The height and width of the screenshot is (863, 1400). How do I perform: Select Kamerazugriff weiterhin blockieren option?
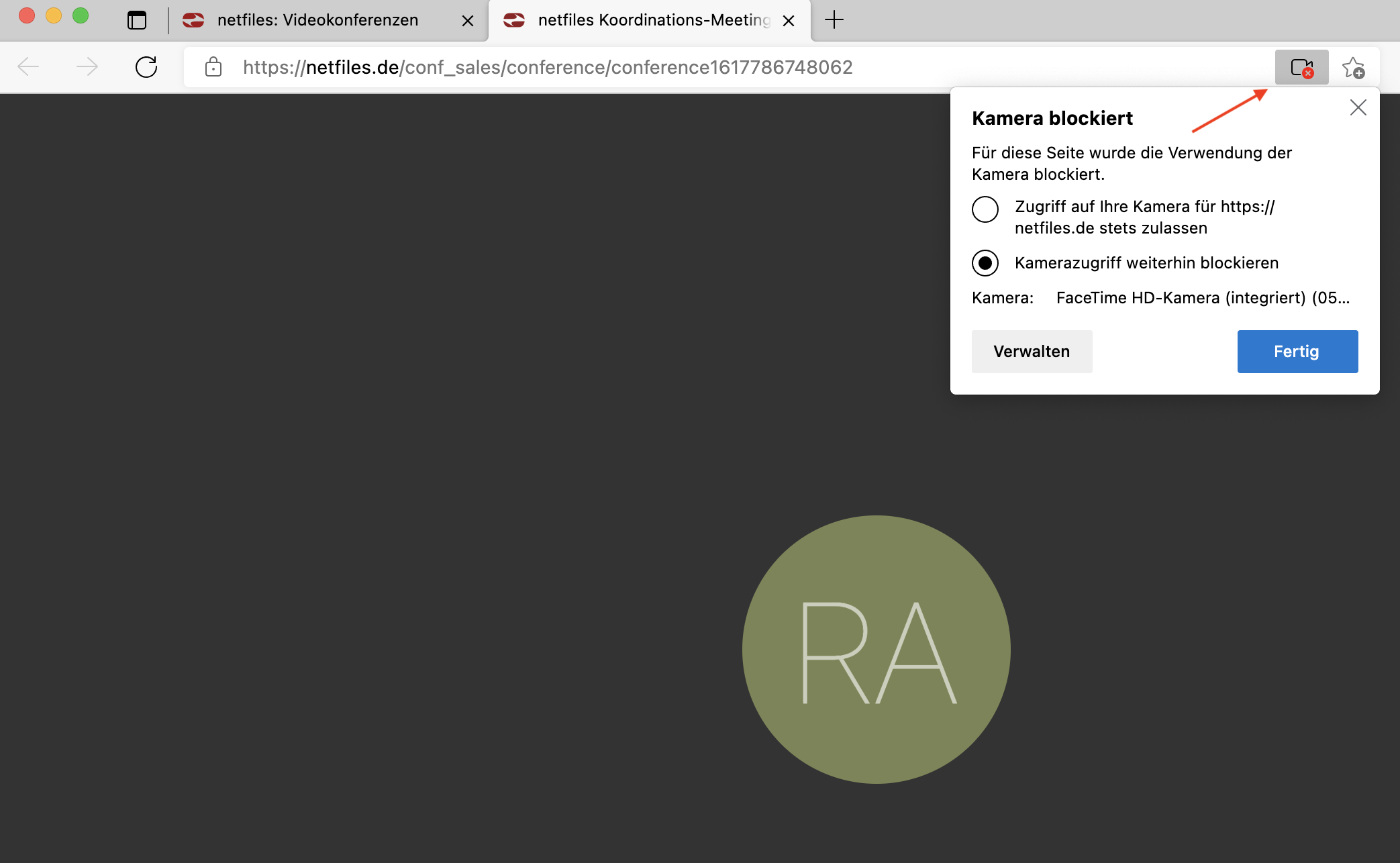pyautogui.click(x=985, y=263)
